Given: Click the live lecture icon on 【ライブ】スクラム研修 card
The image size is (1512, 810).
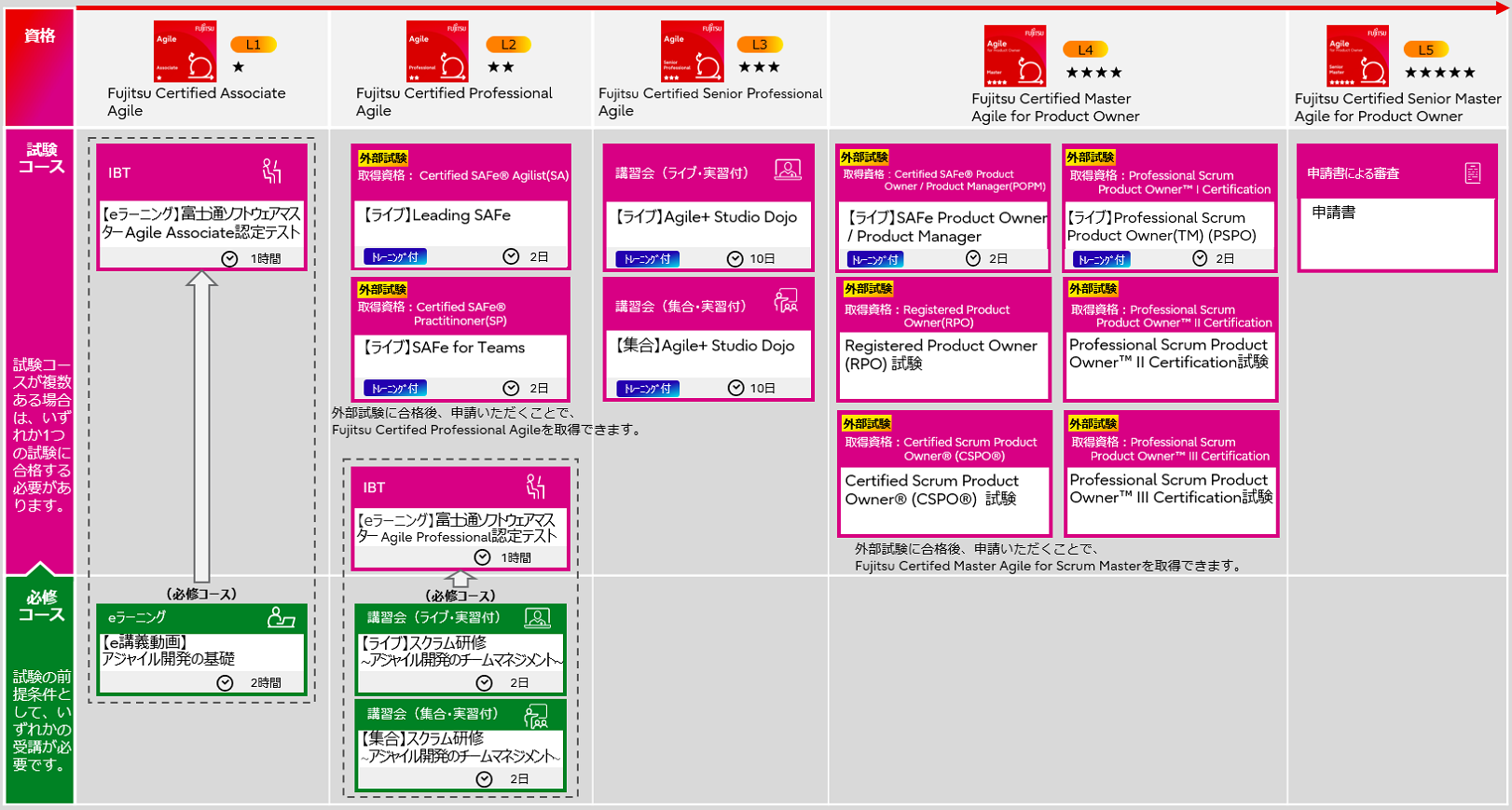Looking at the screenshot, I should pos(537,617).
